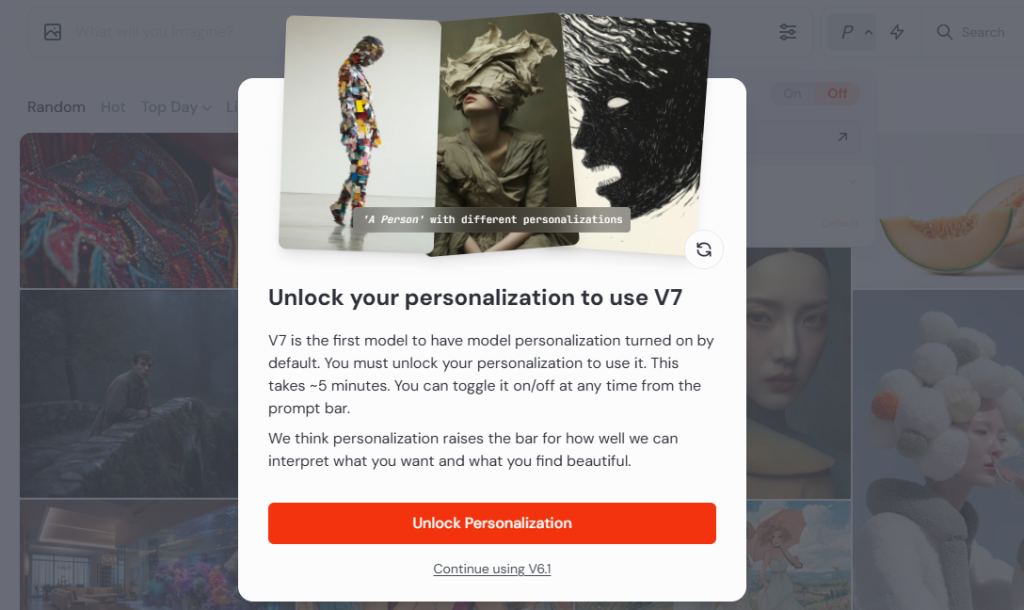Viewport: 1024px width, 610px height.
Task: Click the lightning bolt fast mode icon
Action: point(897,32)
